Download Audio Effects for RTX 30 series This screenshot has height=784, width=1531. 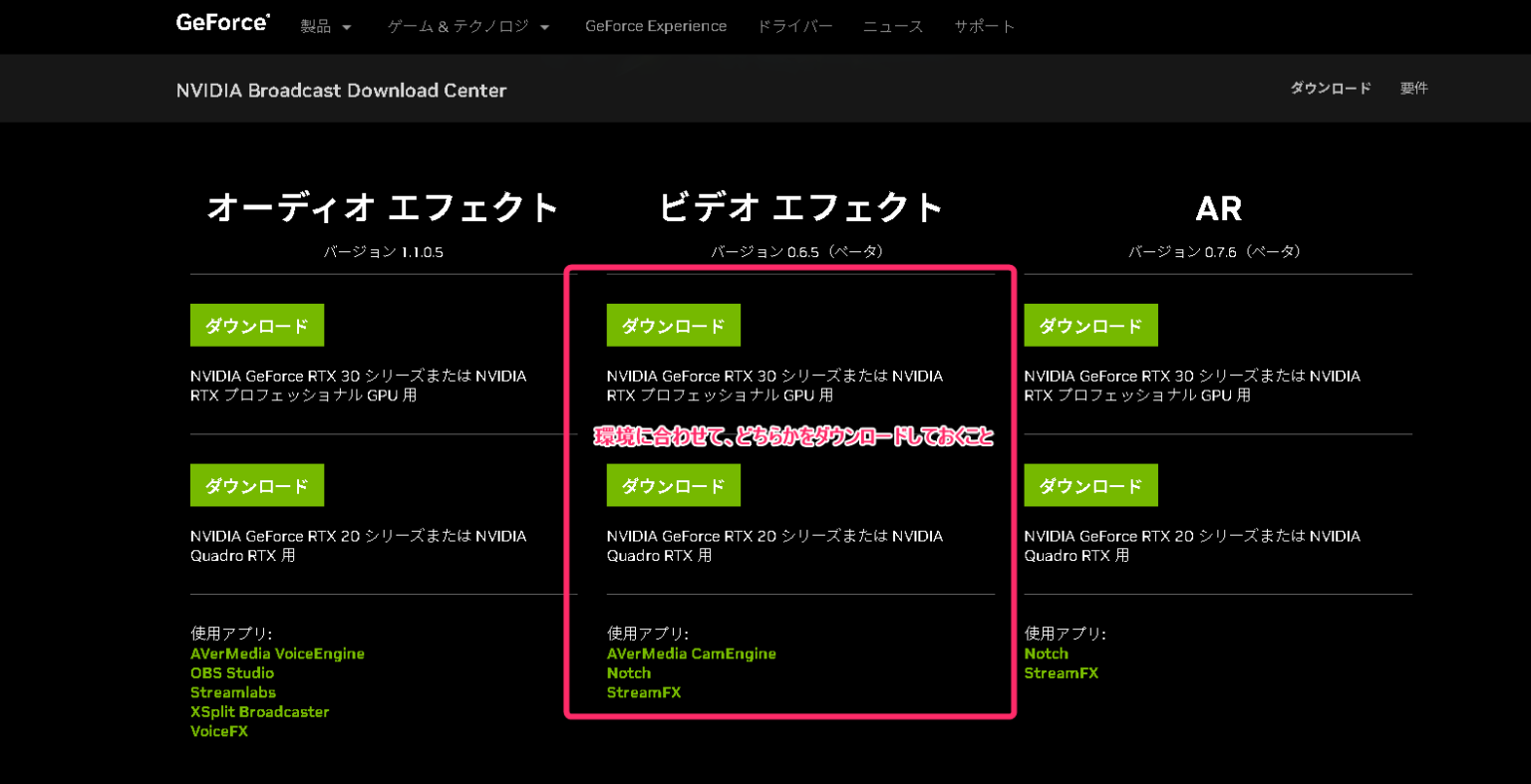[x=257, y=325]
